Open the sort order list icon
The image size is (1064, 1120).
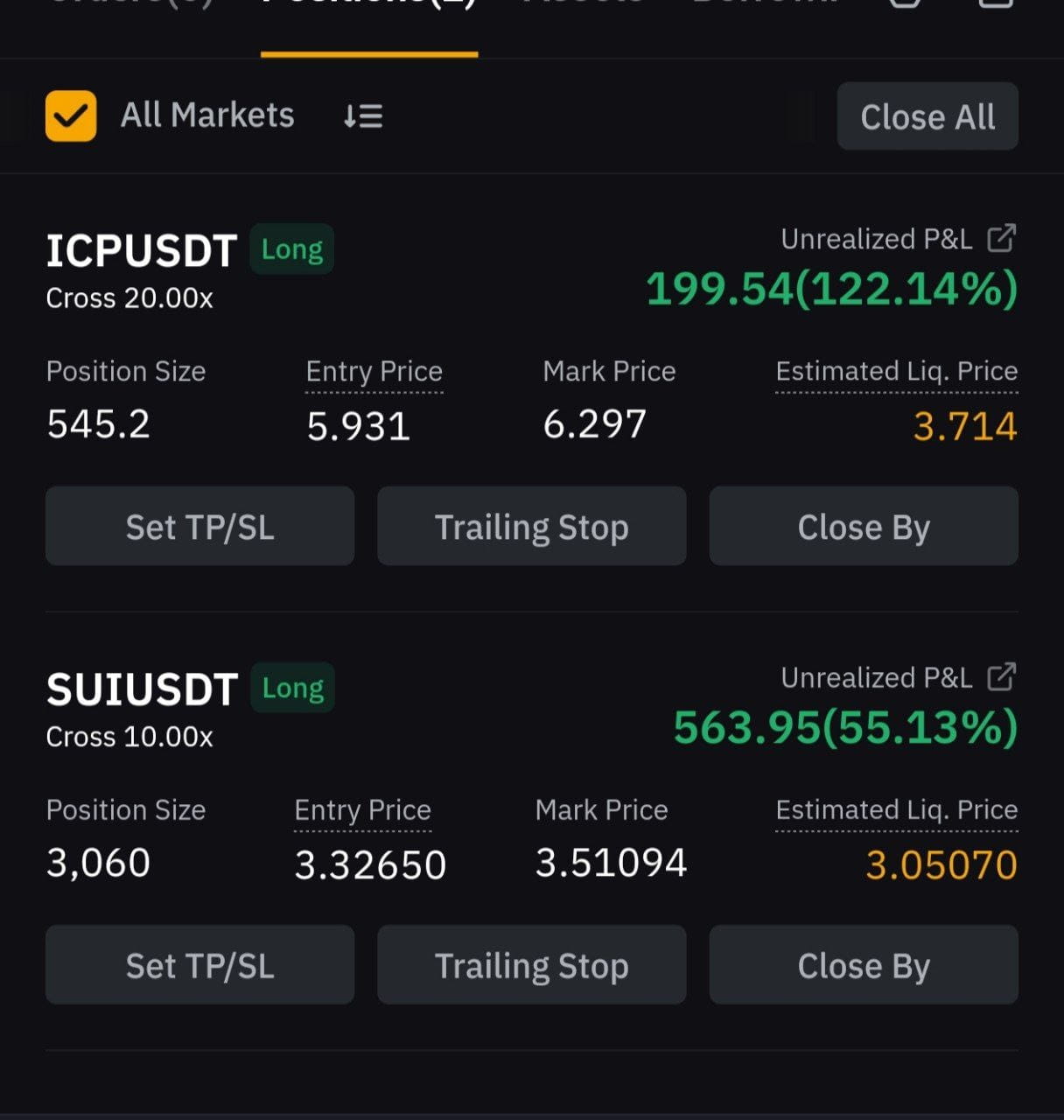tap(363, 115)
